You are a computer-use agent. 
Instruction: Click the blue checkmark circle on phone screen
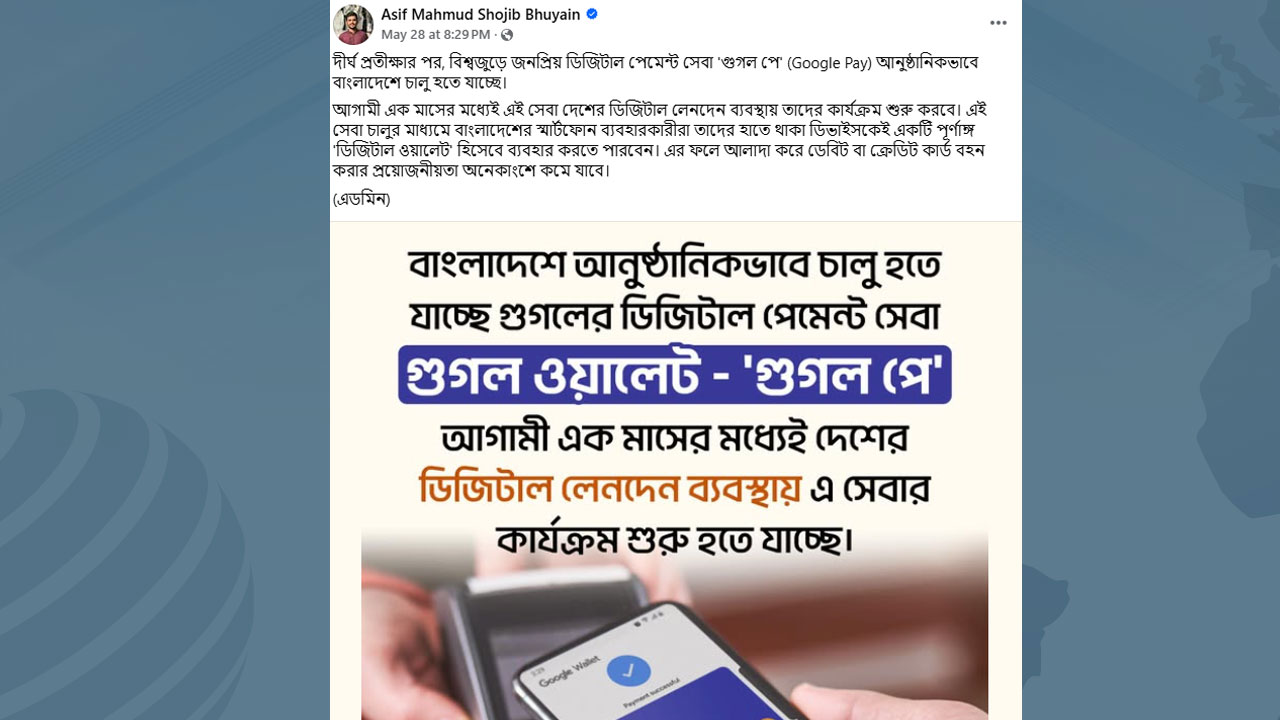[628, 671]
